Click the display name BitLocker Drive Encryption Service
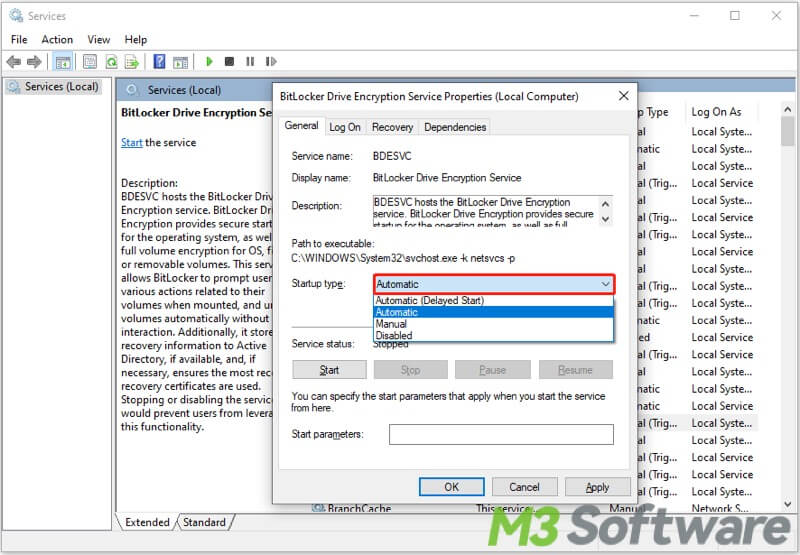Viewport: 800px width, 555px height. pos(447,178)
